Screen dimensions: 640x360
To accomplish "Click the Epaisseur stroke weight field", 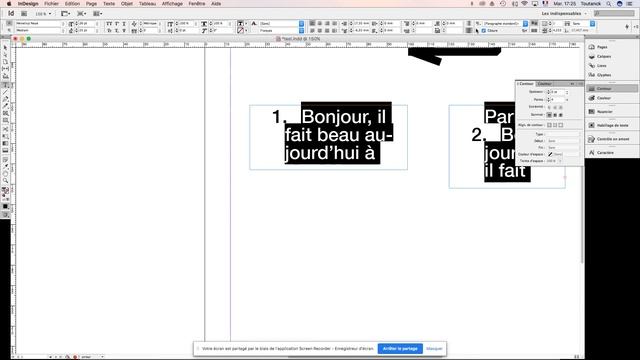I will (557, 92).
